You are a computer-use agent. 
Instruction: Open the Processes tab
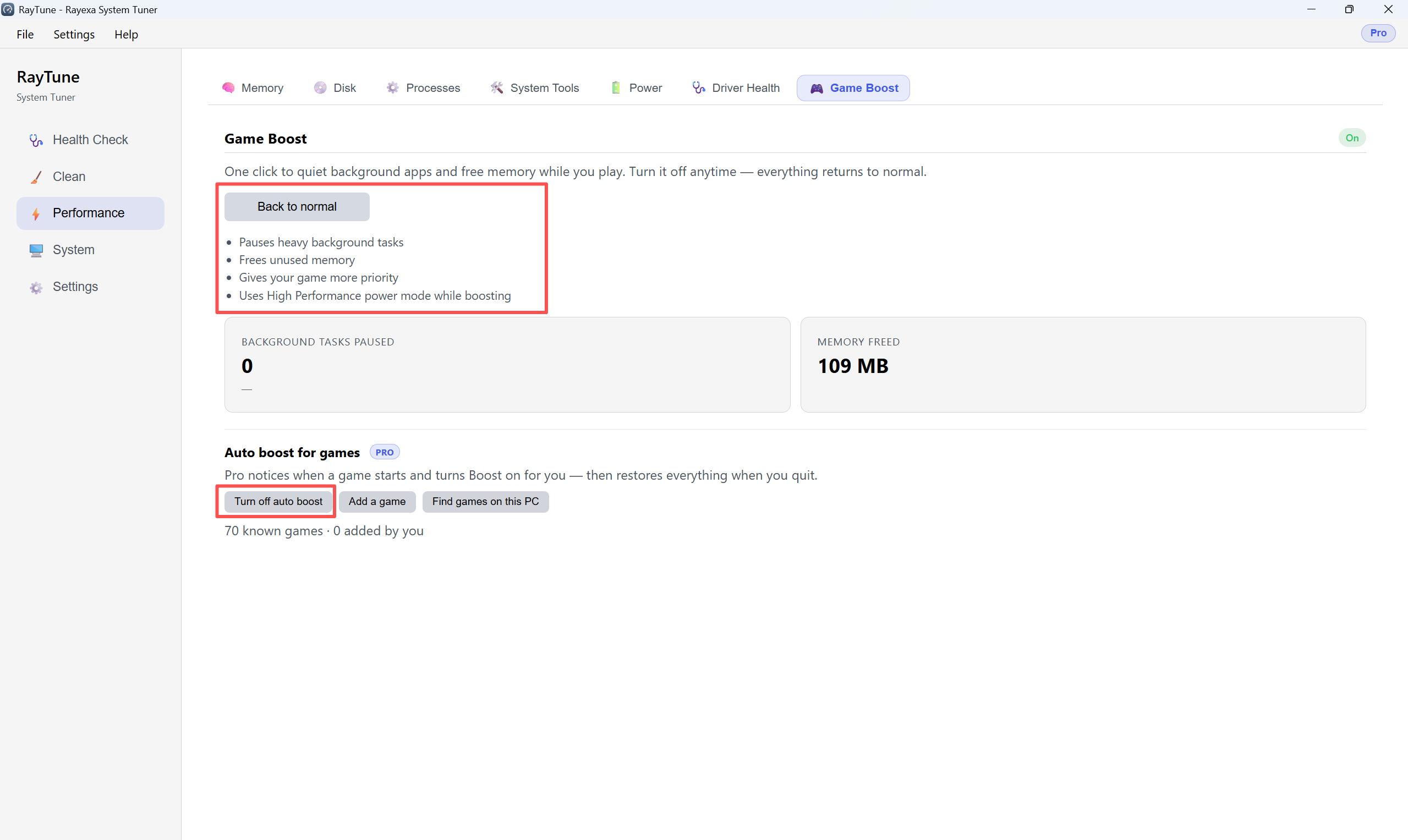[x=424, y=87]
